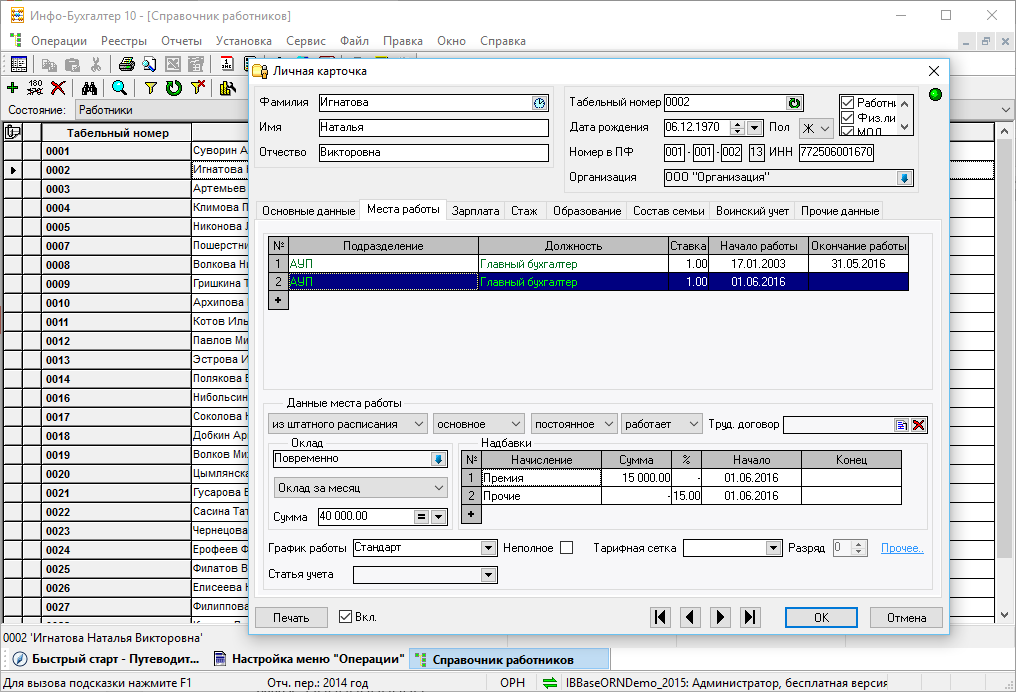Go to the last record arrow
The height and width of the screenshot is (692, 1016).
point(750,617)
